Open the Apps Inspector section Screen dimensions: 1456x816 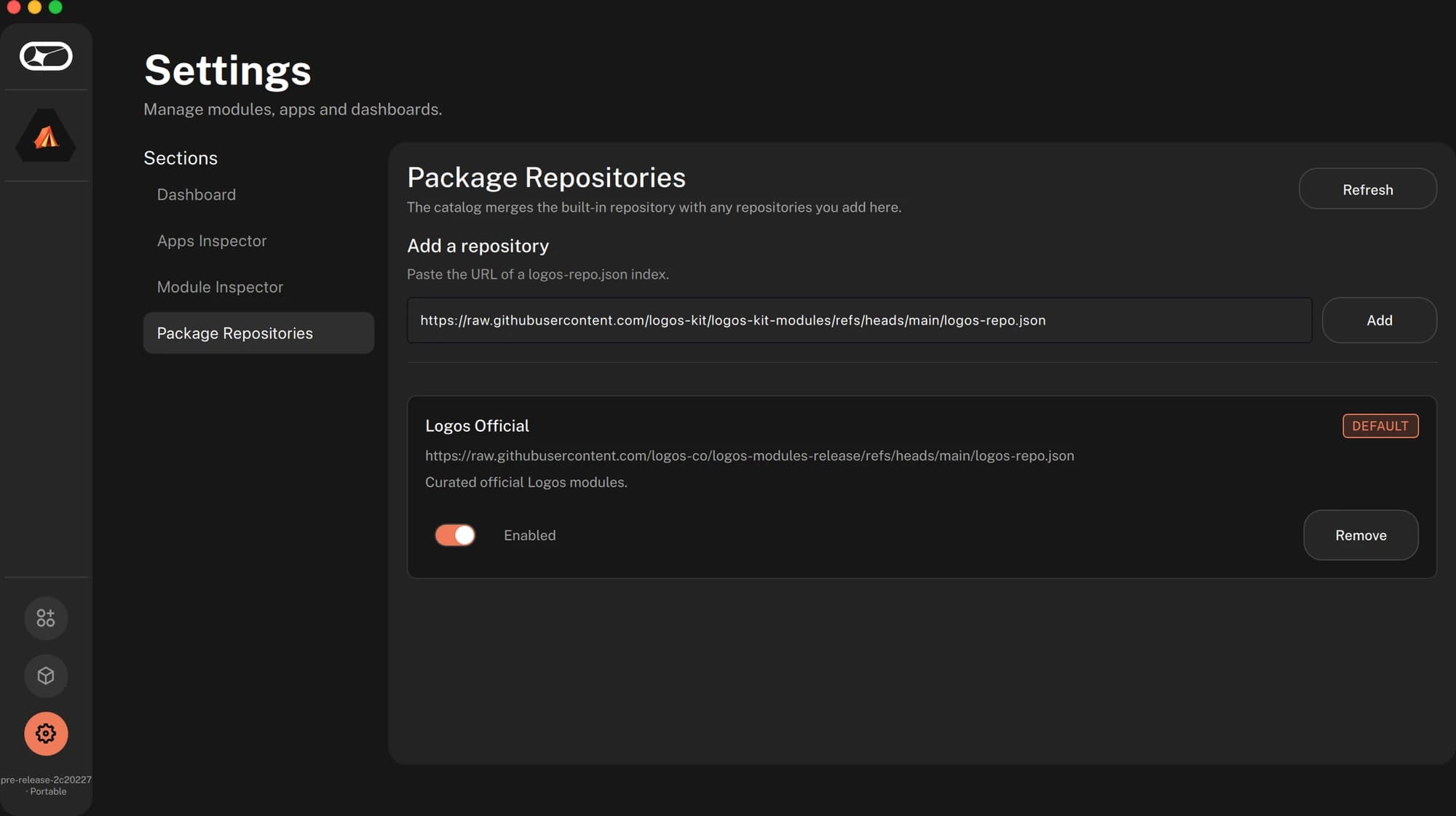coord(211,241)
